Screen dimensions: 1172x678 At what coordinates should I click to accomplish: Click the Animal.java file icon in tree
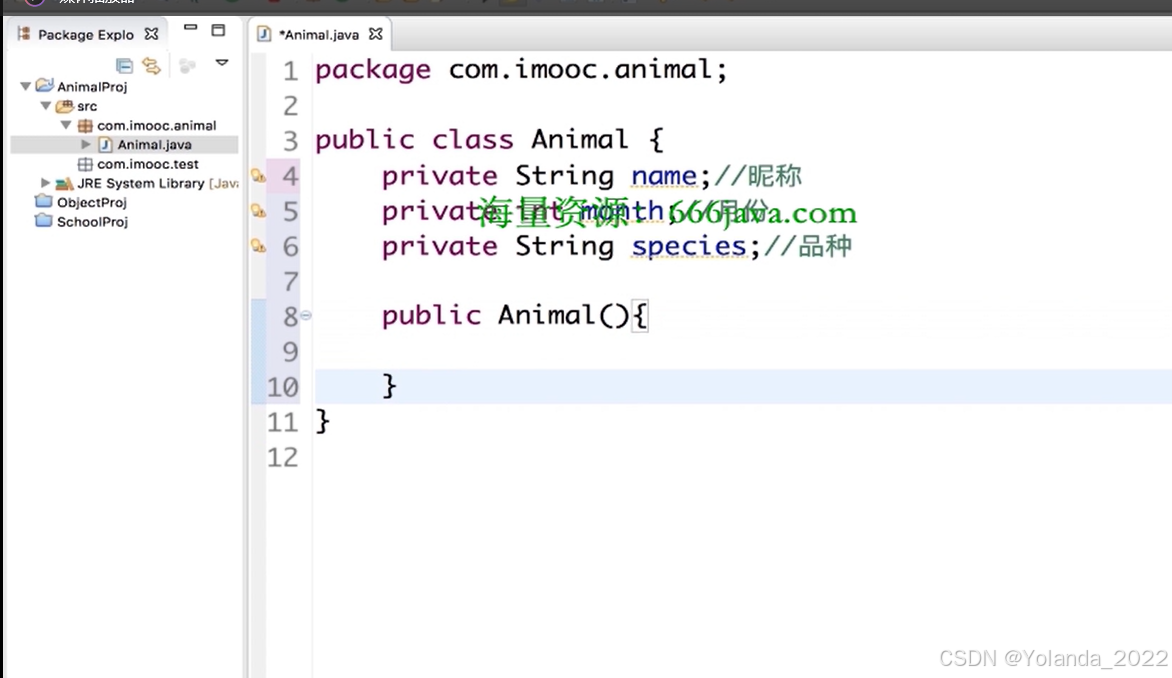pyautogui.click(x=105, y=144)
